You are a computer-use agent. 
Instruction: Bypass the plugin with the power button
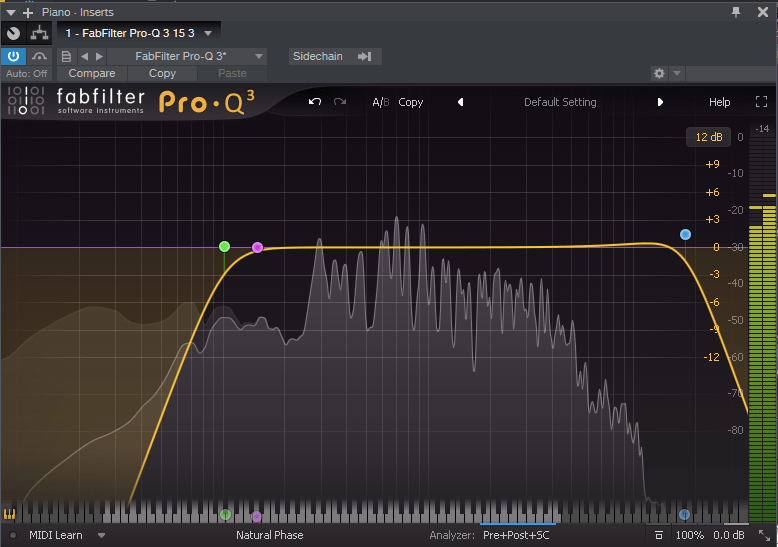14,56
